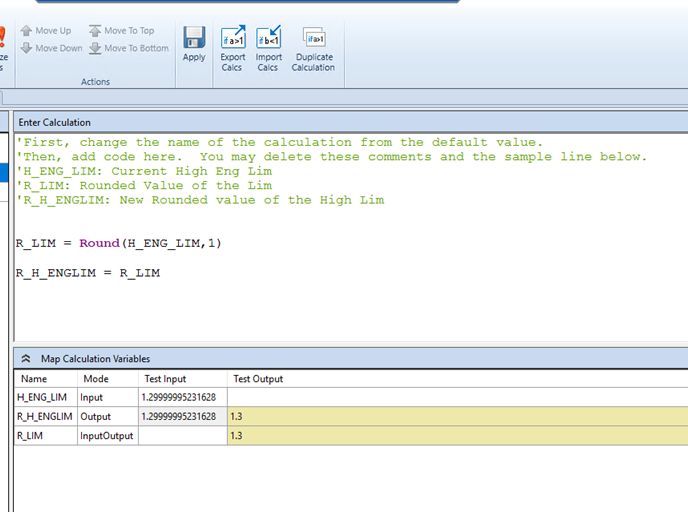Click the Move Down arrow

(27, 48)
